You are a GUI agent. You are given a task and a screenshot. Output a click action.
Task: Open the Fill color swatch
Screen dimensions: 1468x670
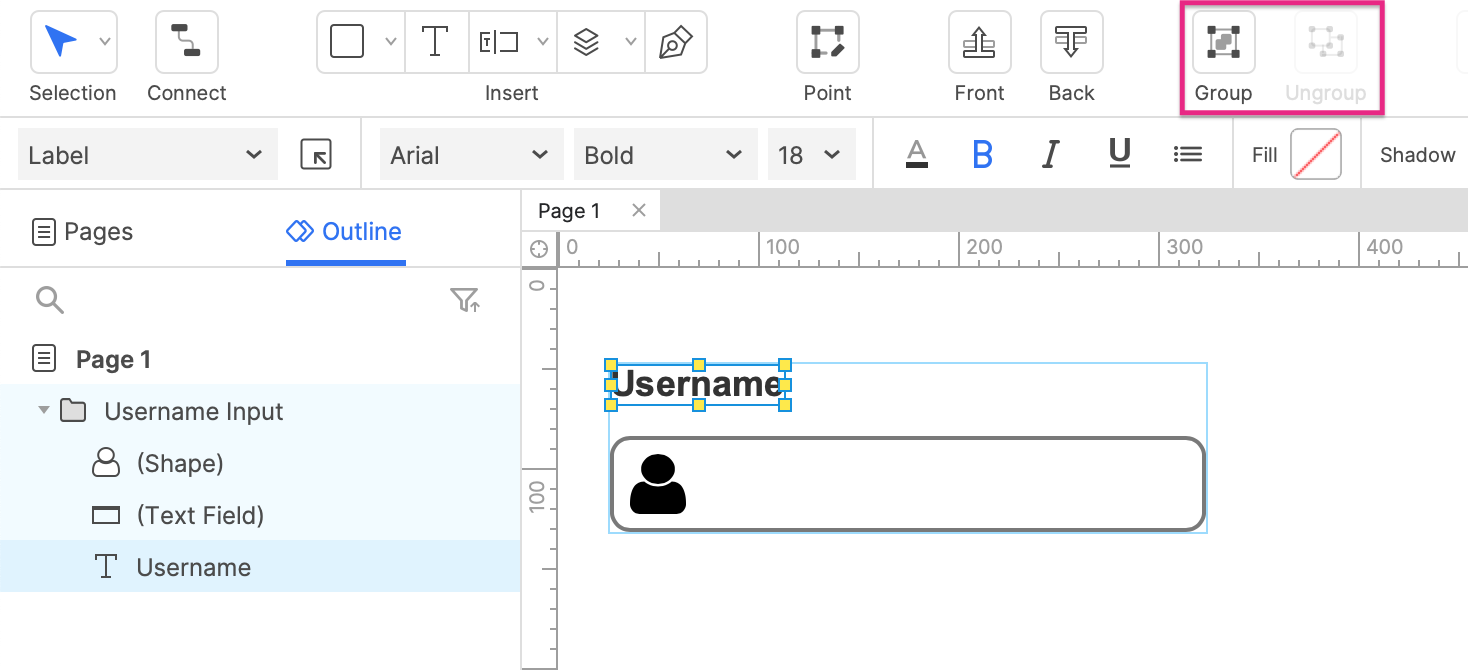[x=1314, y=154]
